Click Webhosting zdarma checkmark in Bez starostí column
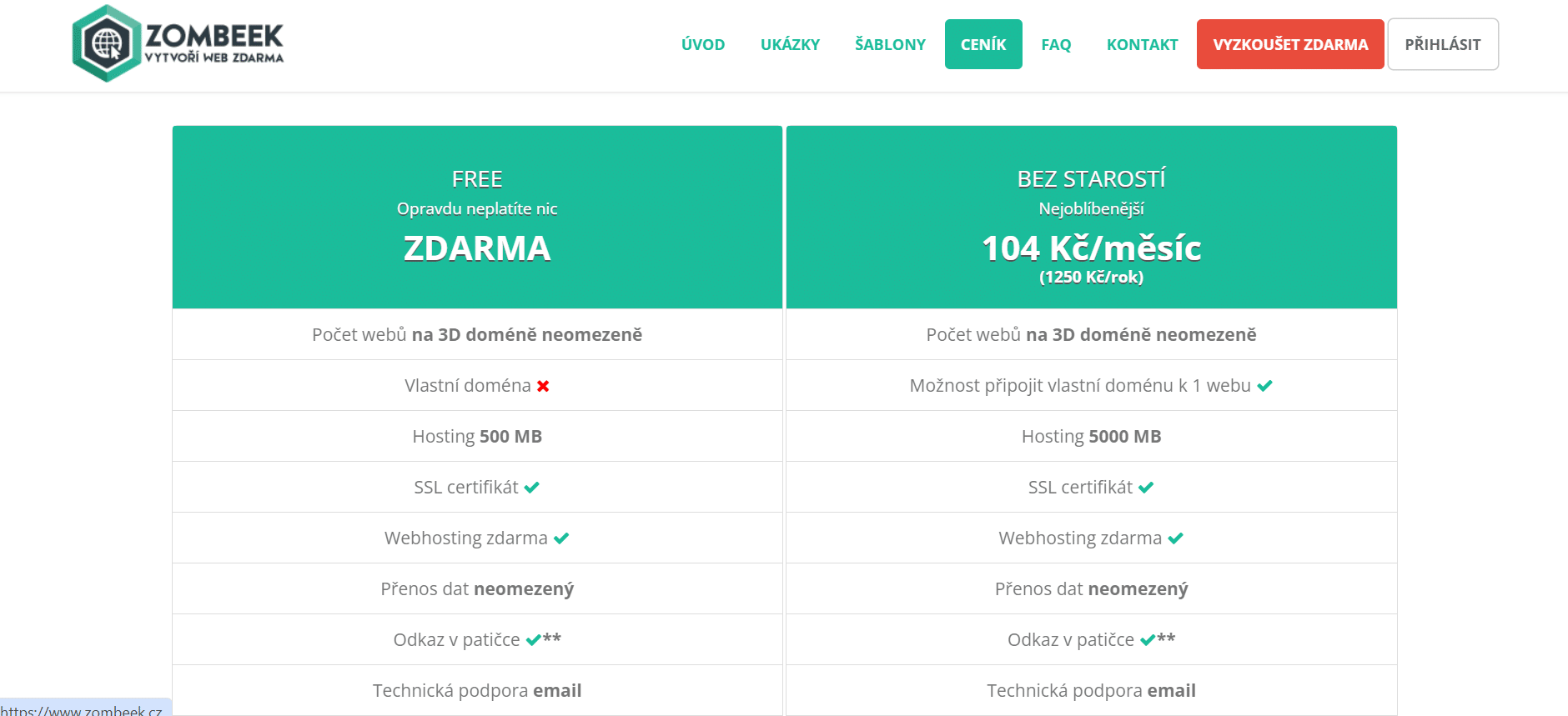The width and height of the screenshot is (1568, 716). [1175, 538]
